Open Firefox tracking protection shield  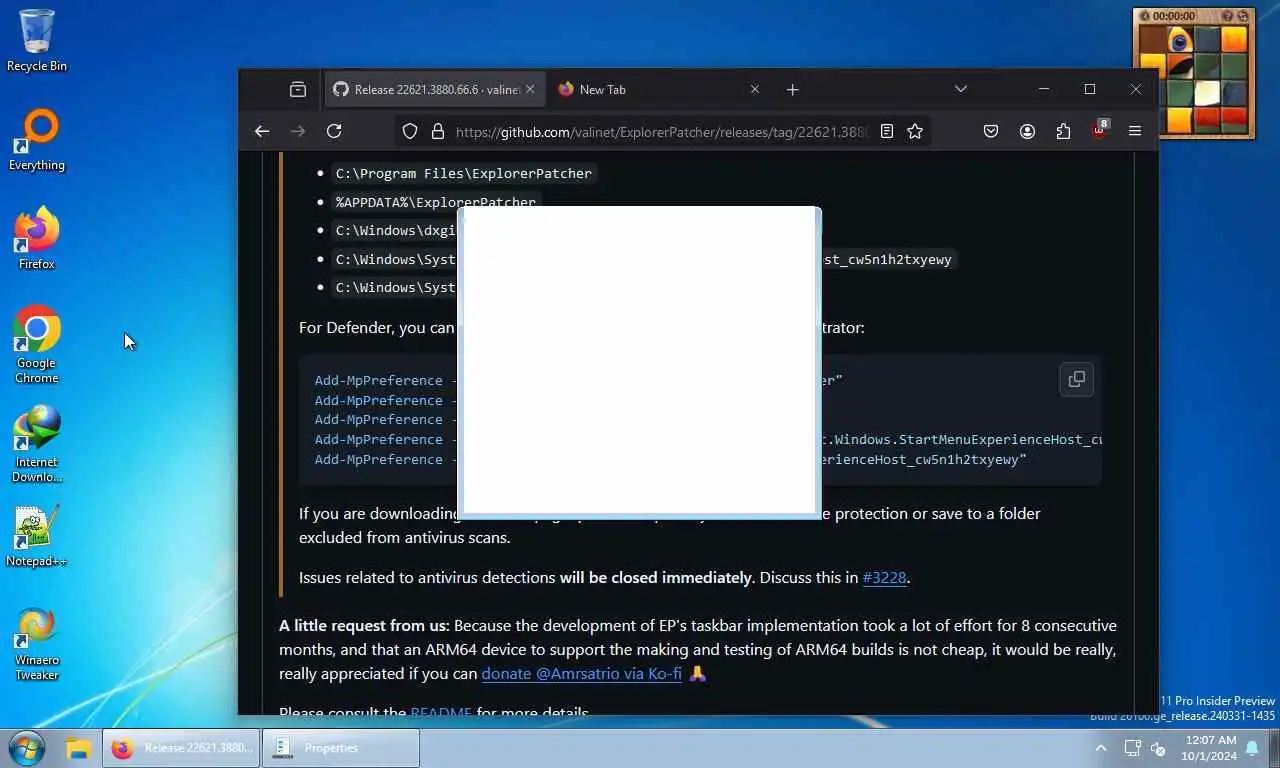pos(410,131)
